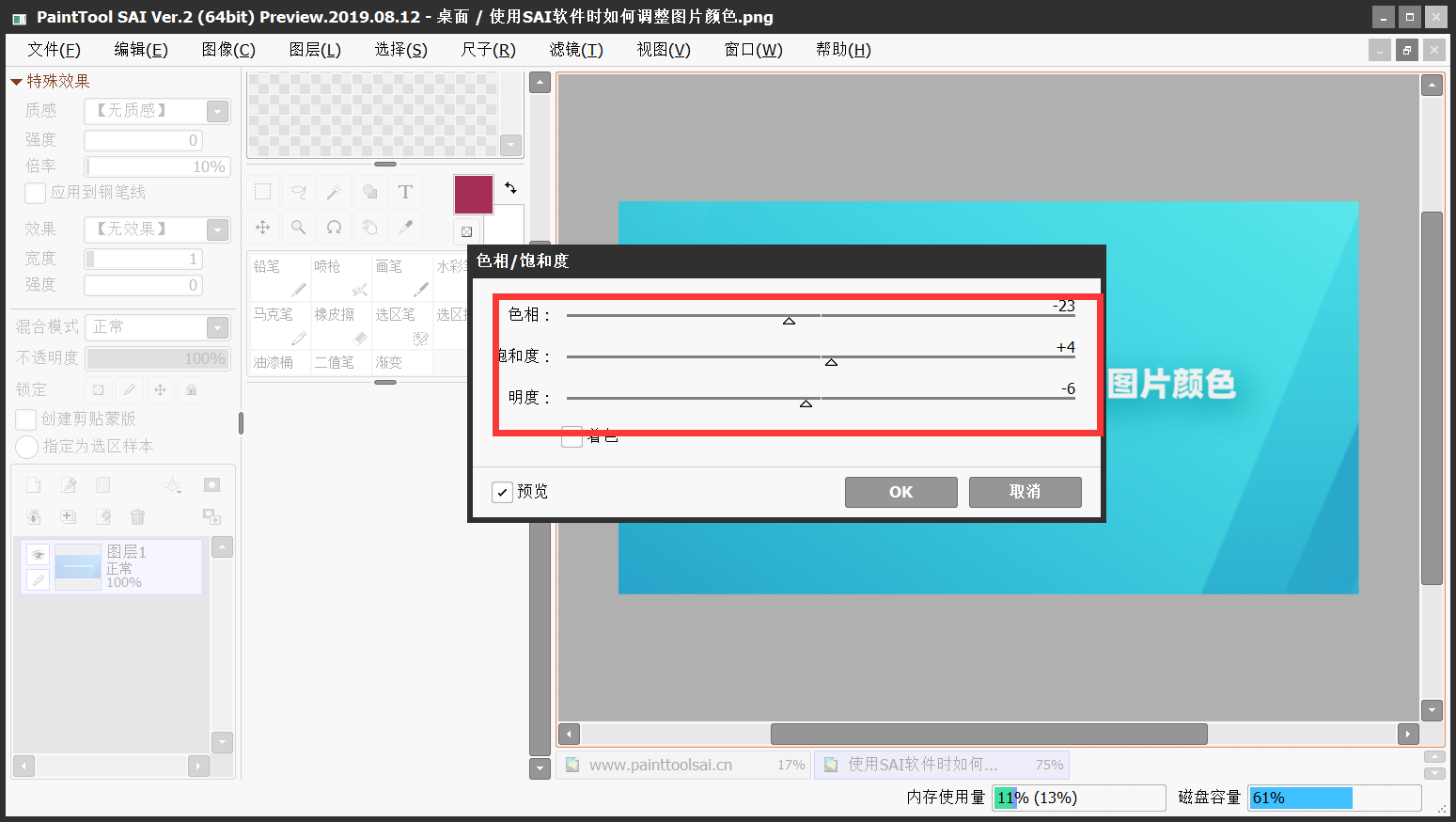Select the zoom magnifier tool
1456x822 pixels.
click(x=299, y=228)
